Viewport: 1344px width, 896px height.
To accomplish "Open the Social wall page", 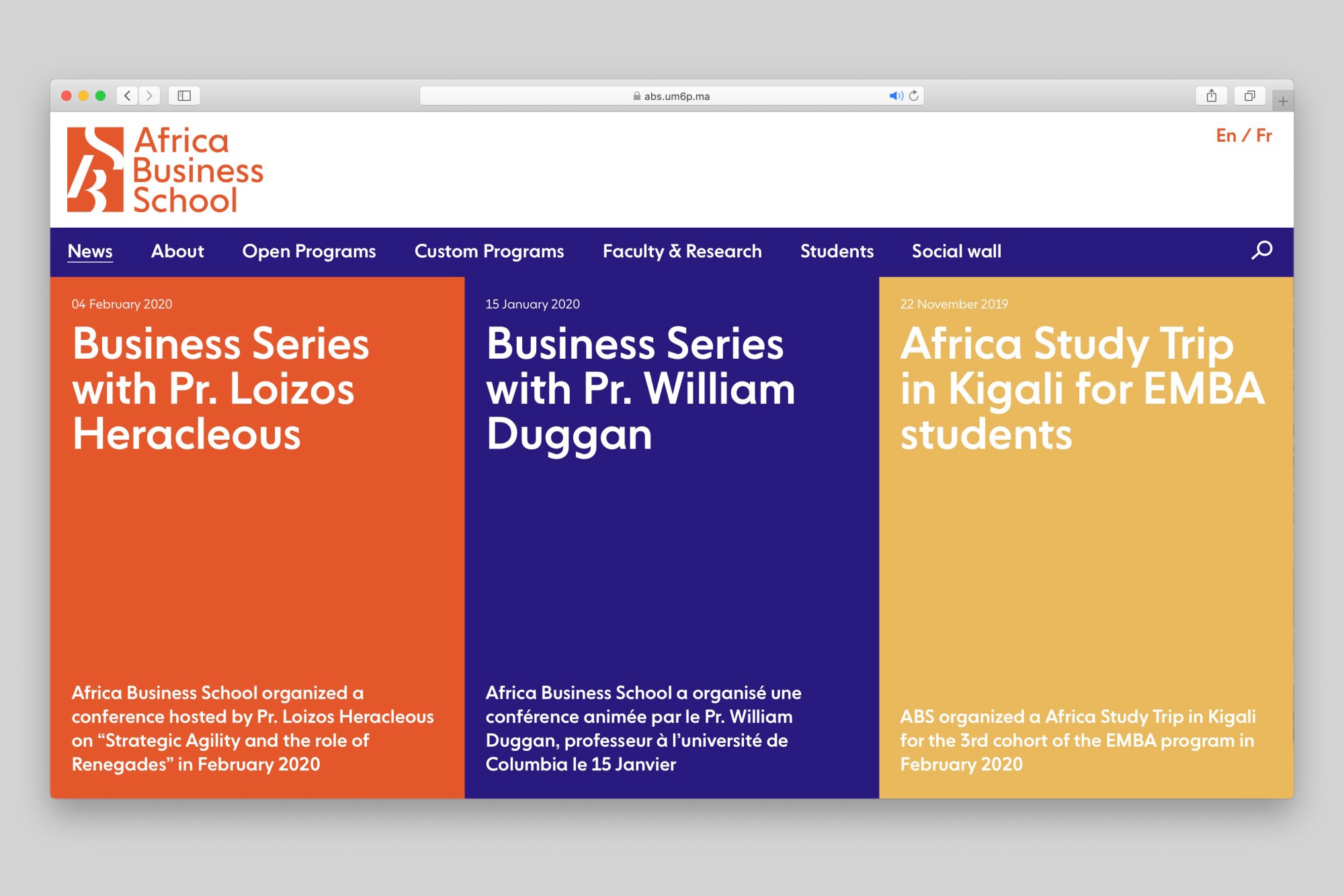I will tap(956, 251).
